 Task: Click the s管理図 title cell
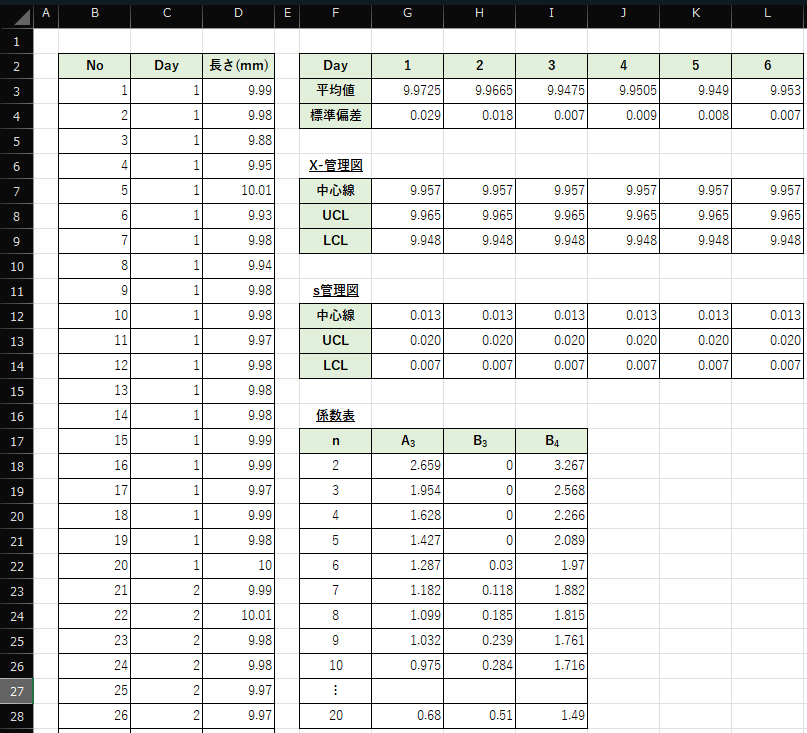pyautogui.click(x=335, y=290)
